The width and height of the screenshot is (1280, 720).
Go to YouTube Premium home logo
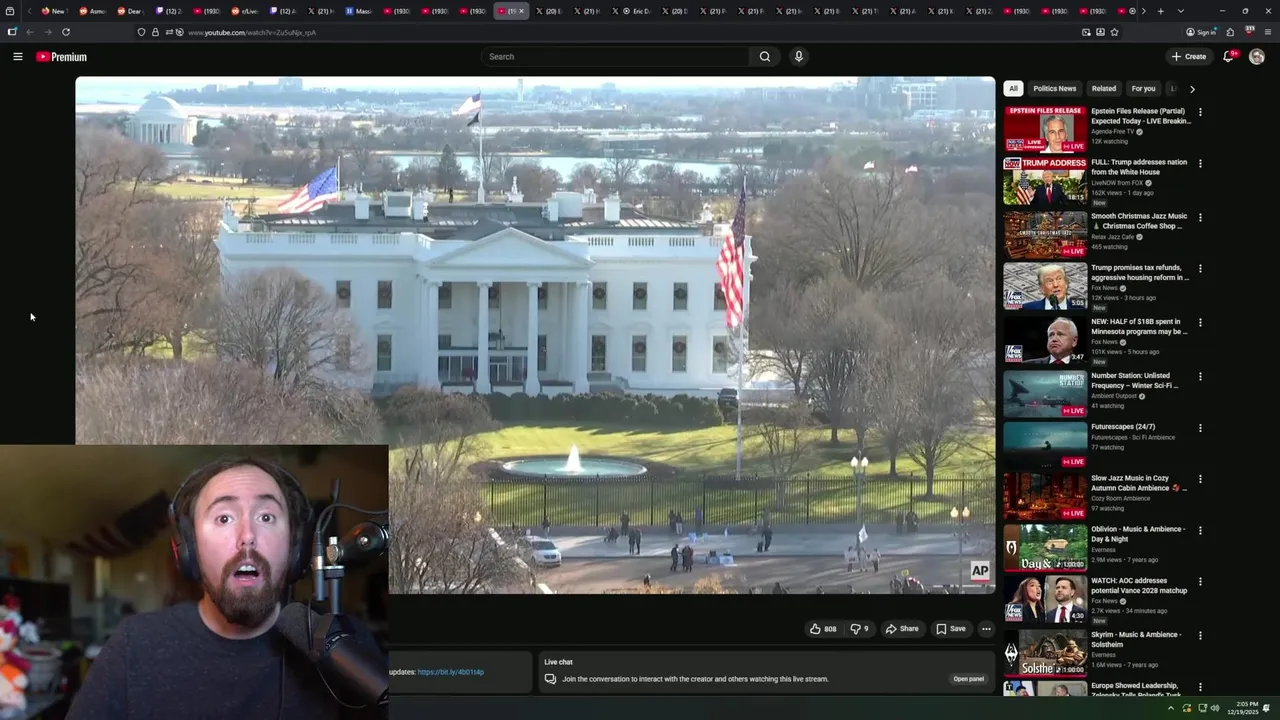(x=62, y=57)
